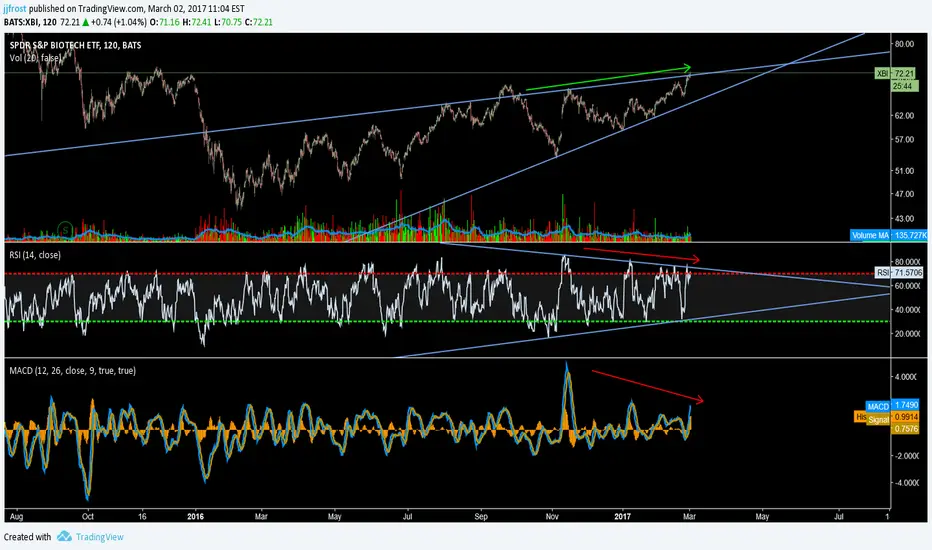
Task: Click the Created with footer text
Action: [x=27, y=537]
